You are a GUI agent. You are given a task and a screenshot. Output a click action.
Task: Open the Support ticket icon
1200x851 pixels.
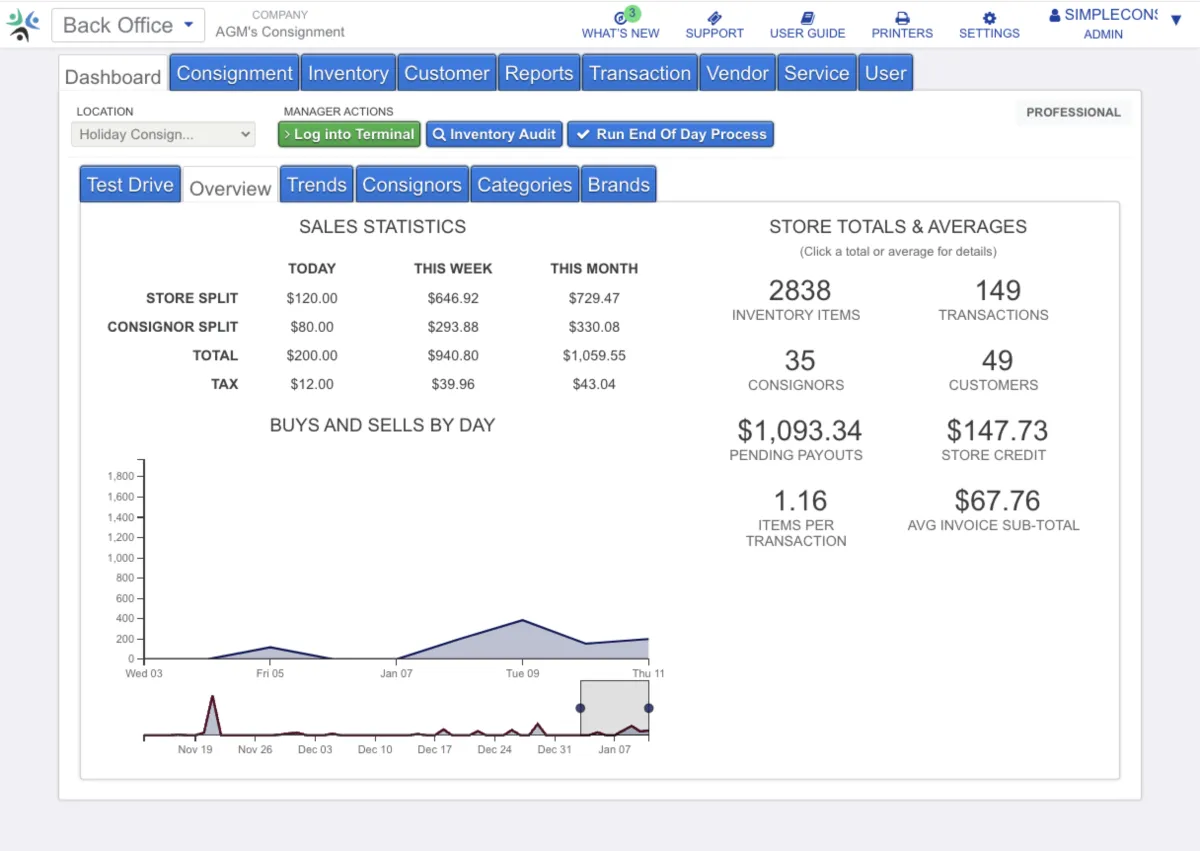(714, 17)
